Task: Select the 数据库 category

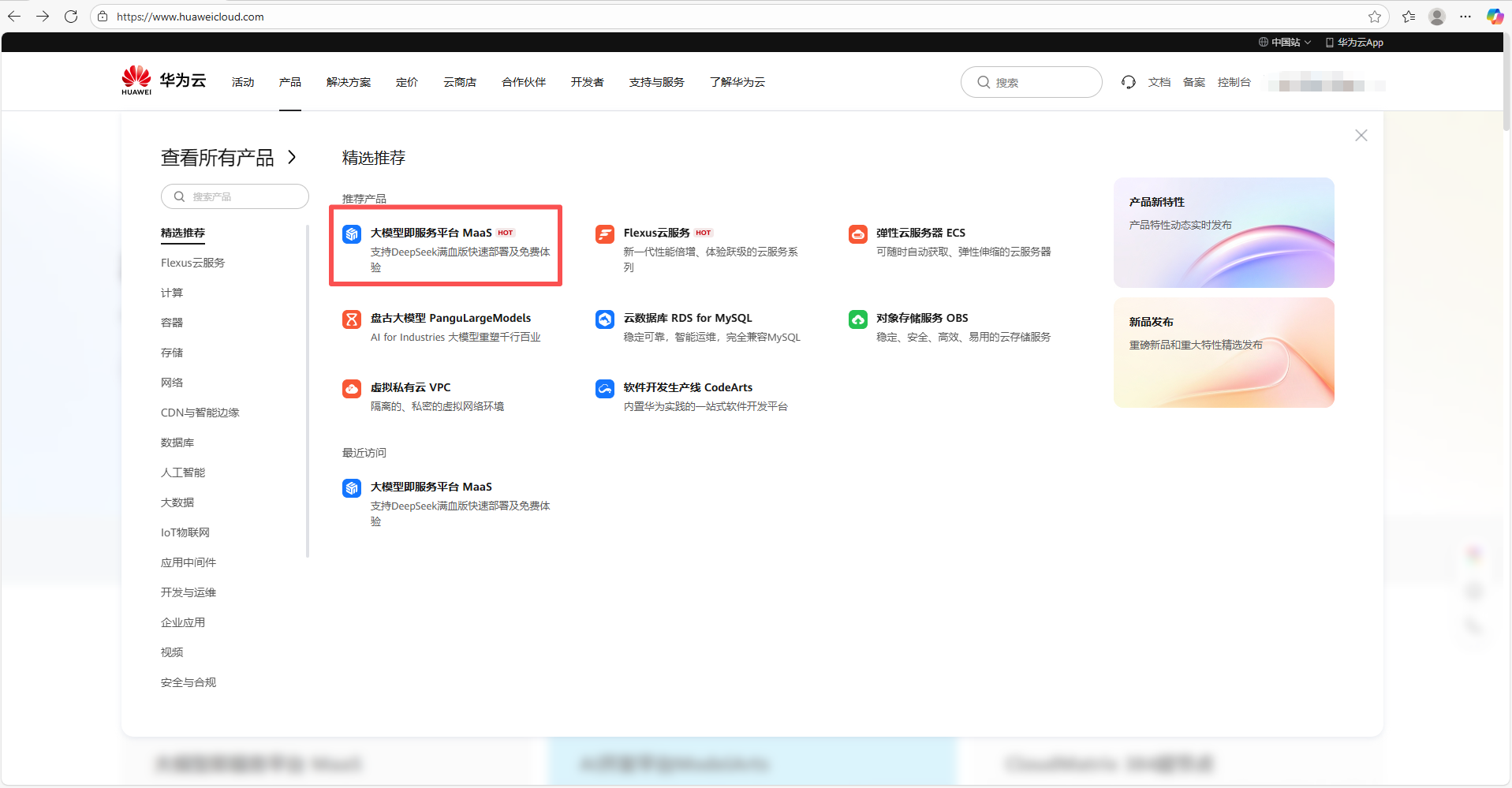Action: (177, 443)
